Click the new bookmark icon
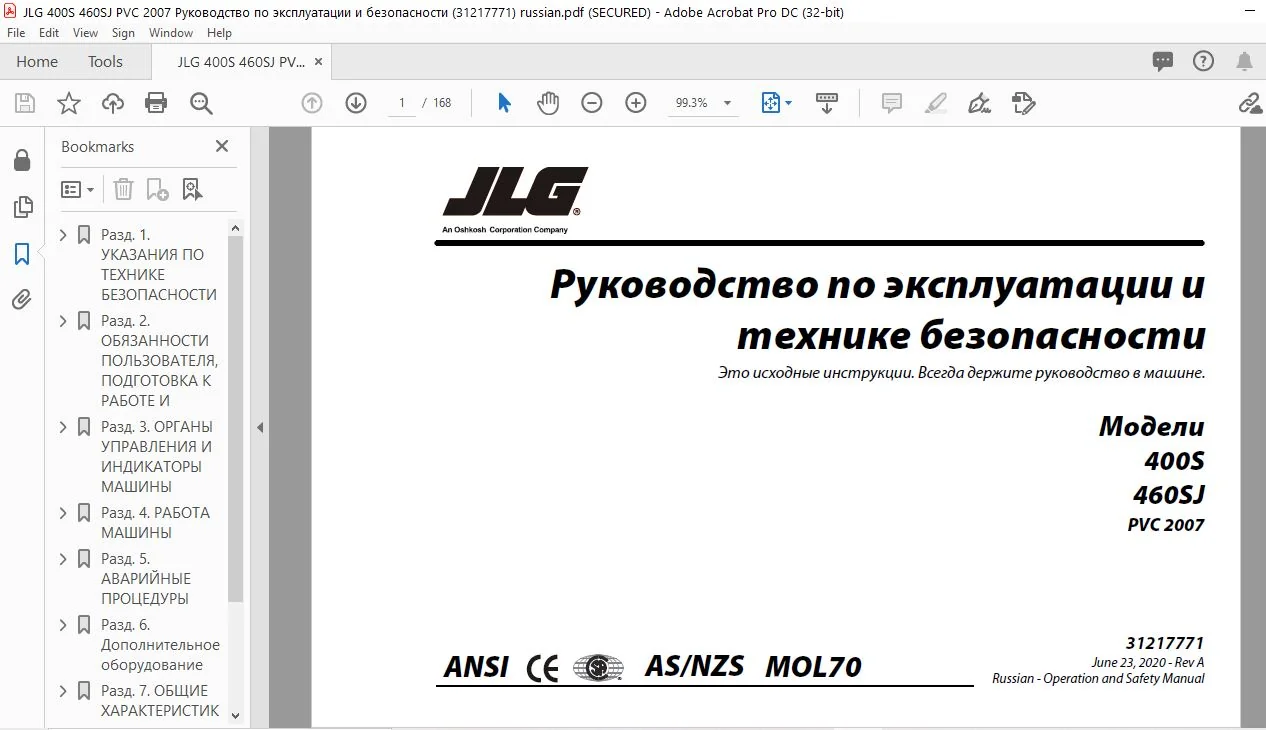This screenshot has height=730, width=1266. [157, 189]
